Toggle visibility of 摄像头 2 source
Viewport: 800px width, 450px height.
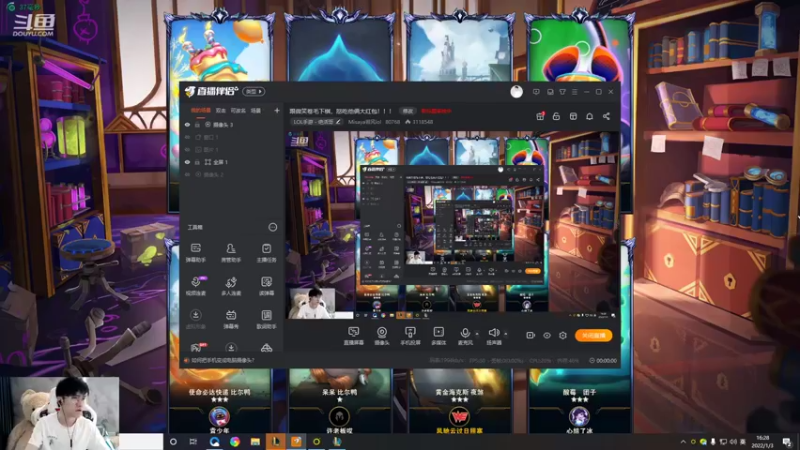click(187, 174)
